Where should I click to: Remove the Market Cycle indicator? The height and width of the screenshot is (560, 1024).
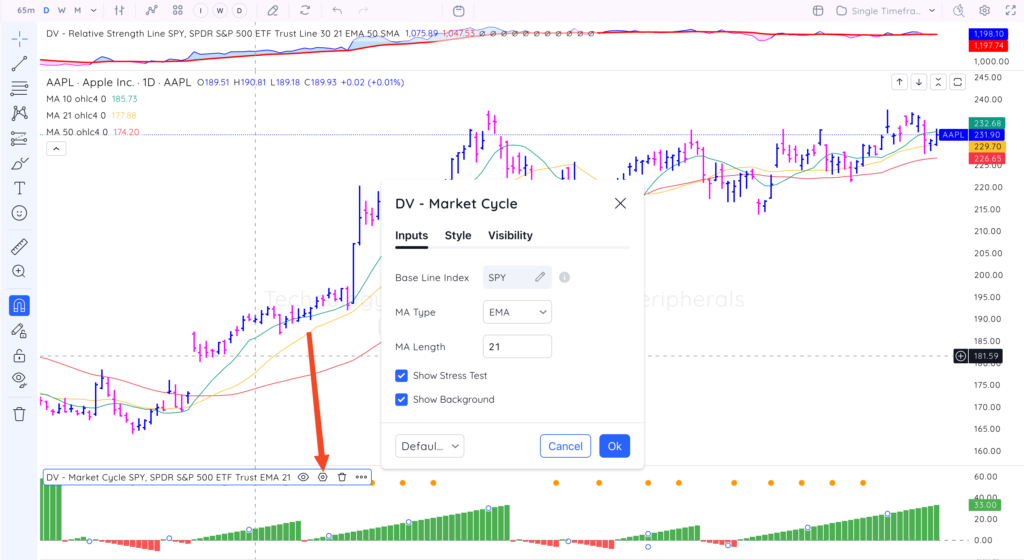pyautogui.click(x=342, y=477)
